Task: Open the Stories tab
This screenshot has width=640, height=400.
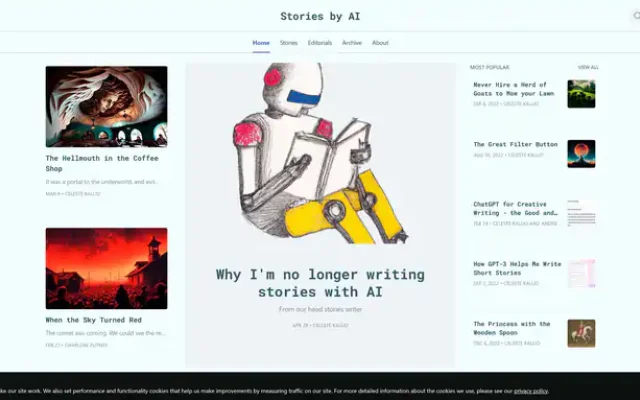Action: pos(289,42)
